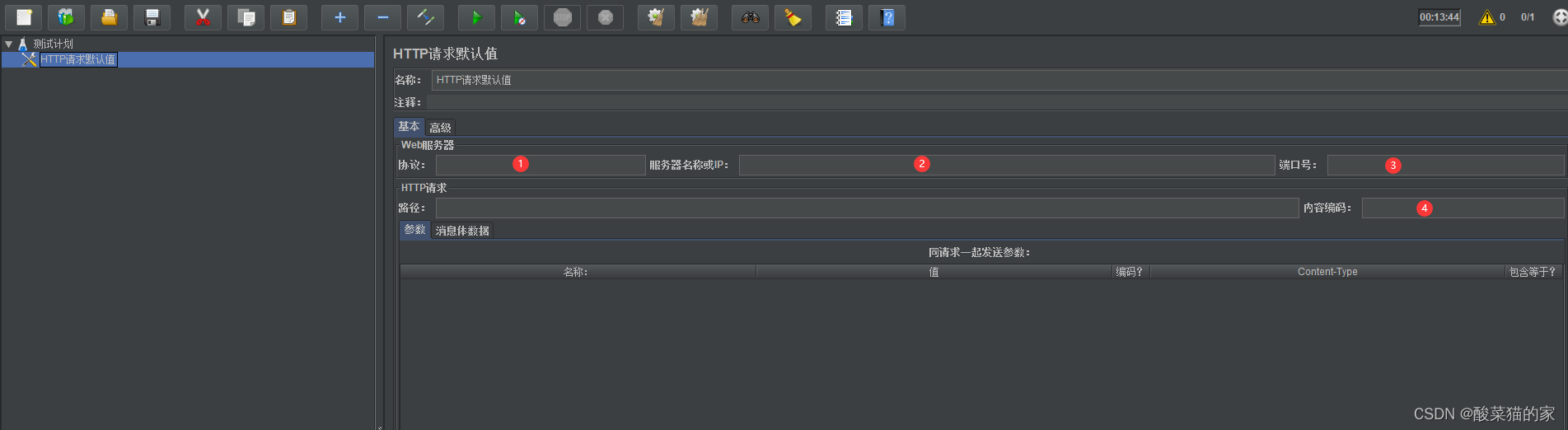Click Start no pauses icon

(519, 17)
